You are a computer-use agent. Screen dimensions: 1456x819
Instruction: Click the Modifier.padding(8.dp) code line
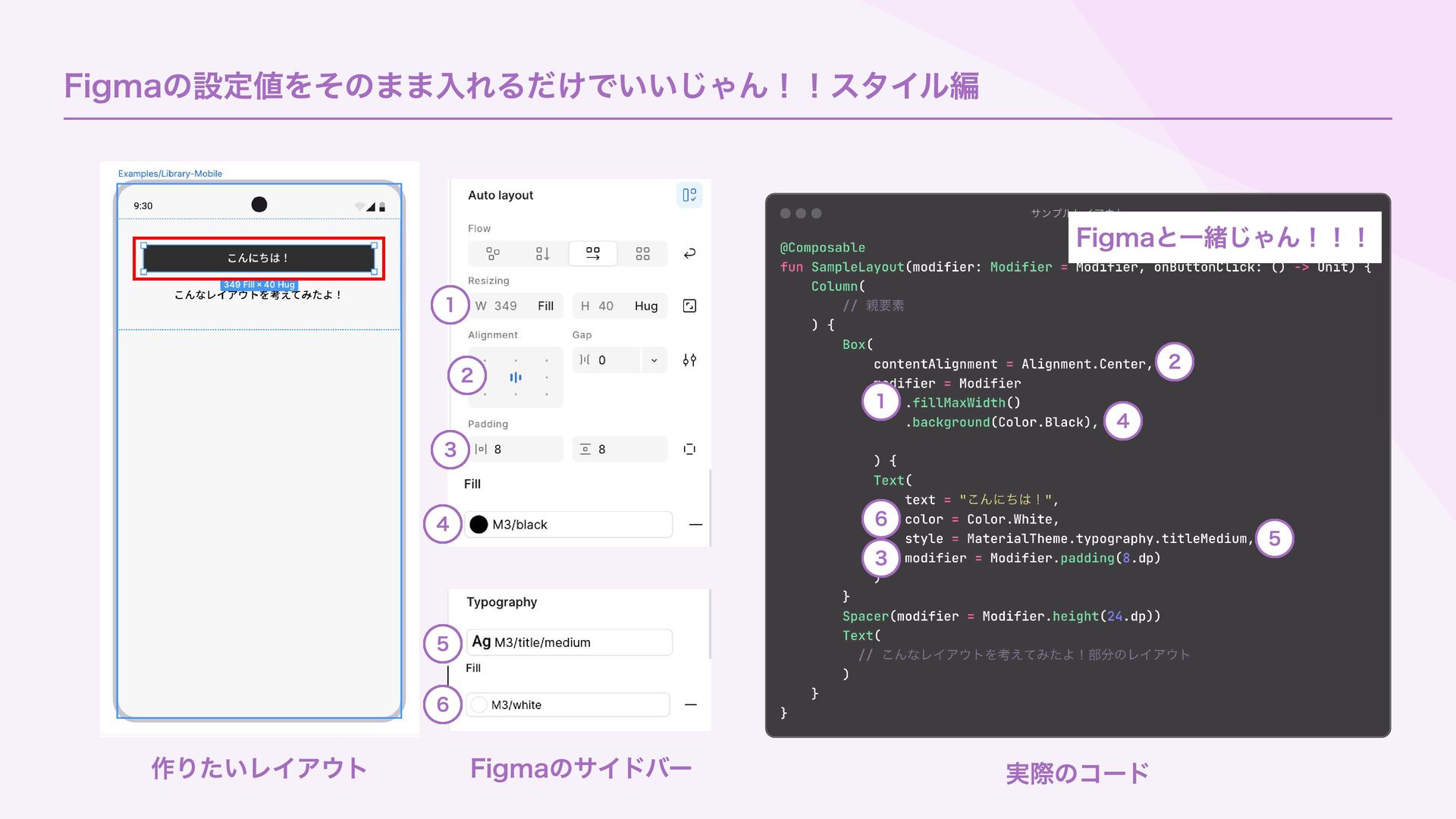(x=1032, y=558)
